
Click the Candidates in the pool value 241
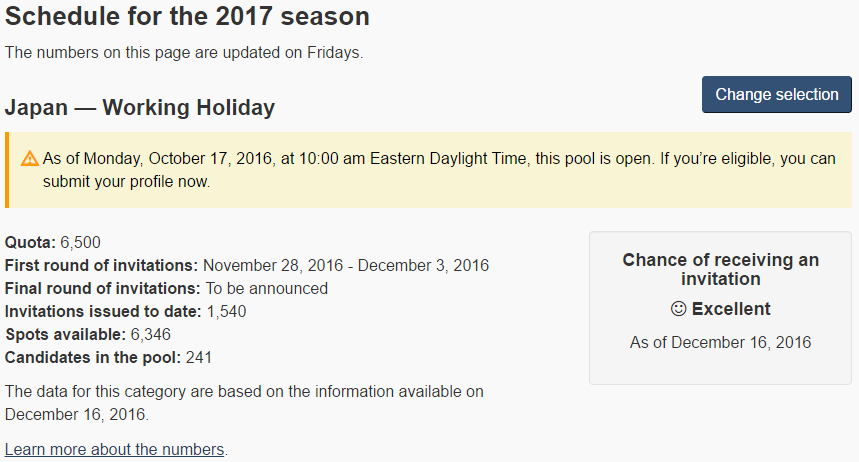click(199, 357)
